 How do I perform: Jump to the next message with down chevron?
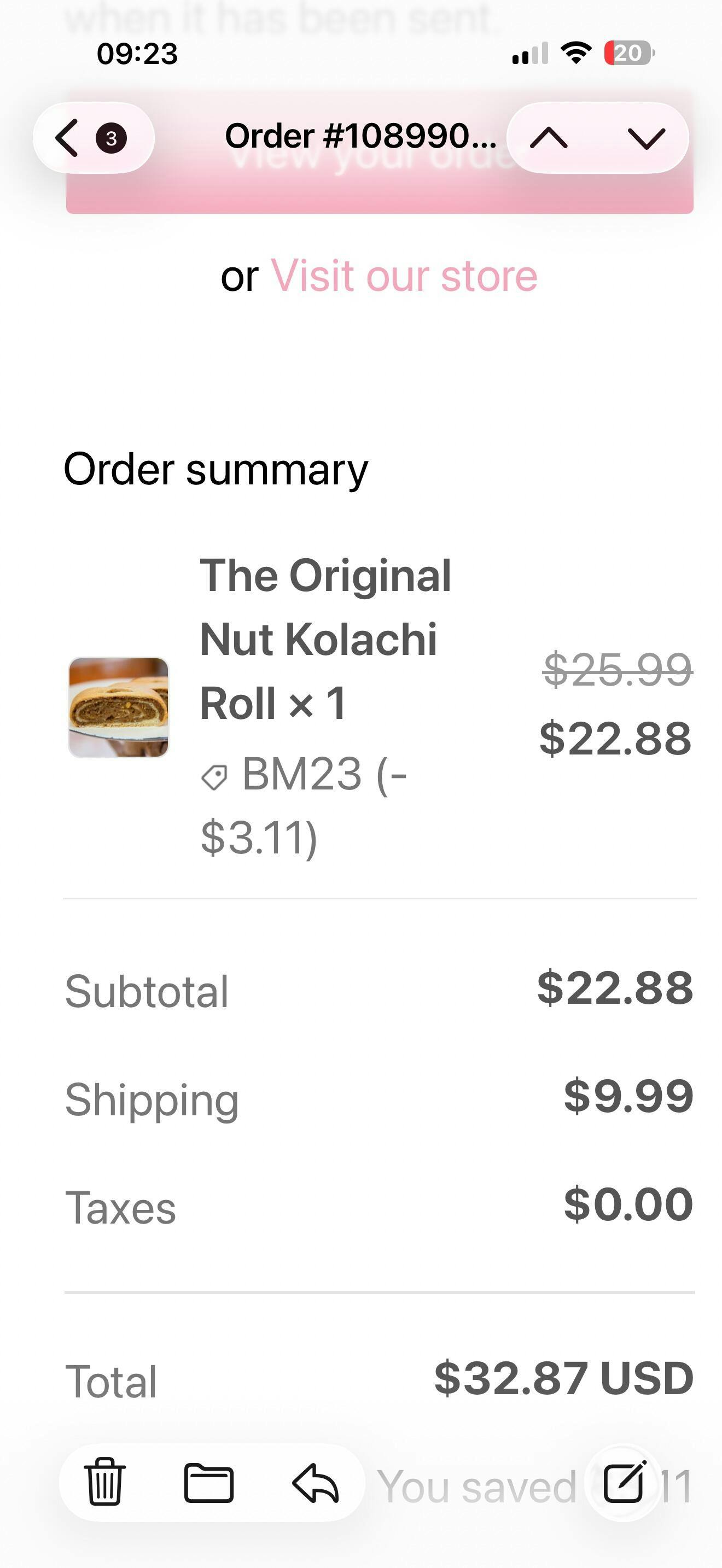[x=646, y=138]
